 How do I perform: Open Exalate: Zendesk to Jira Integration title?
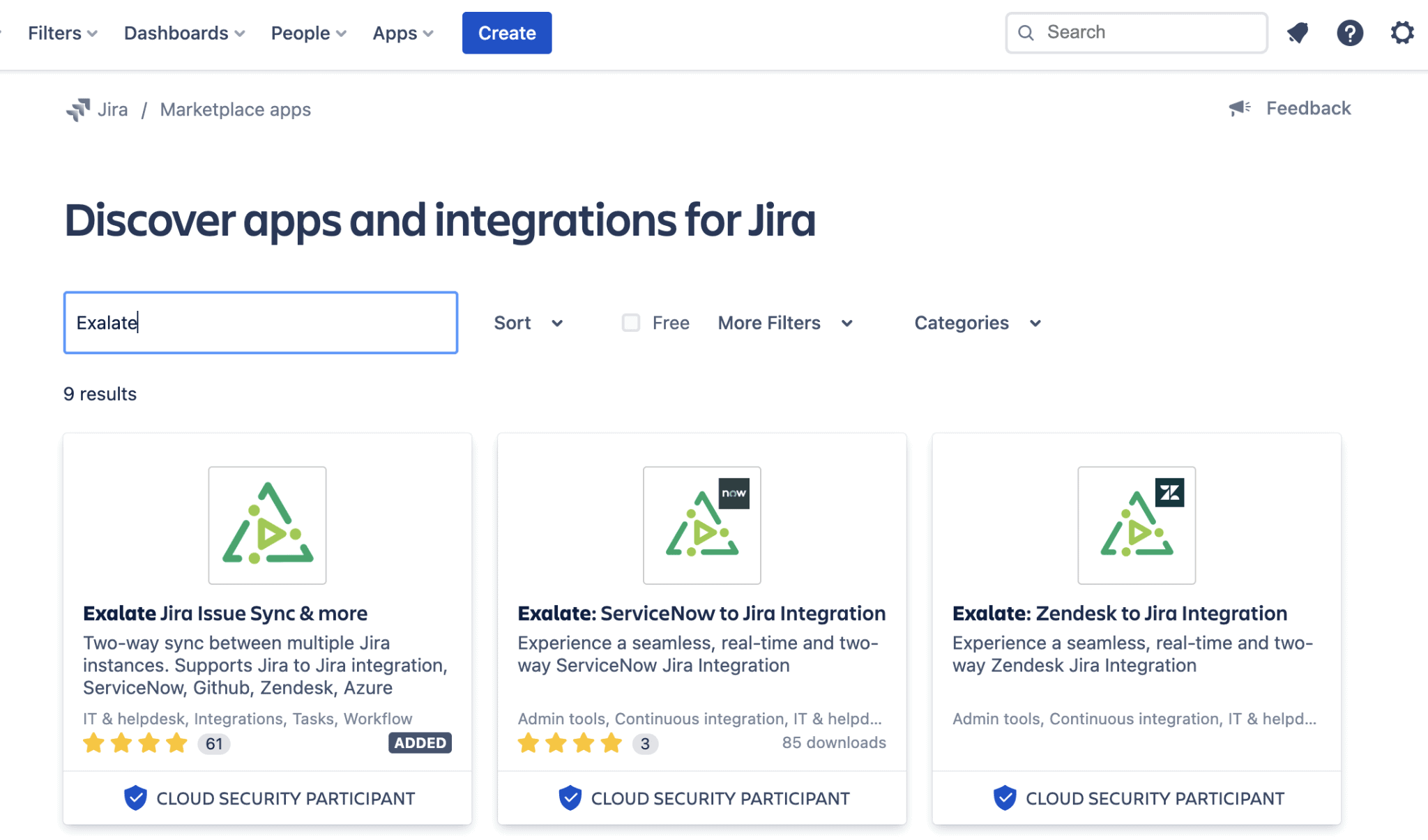[x=1120, y=613]
